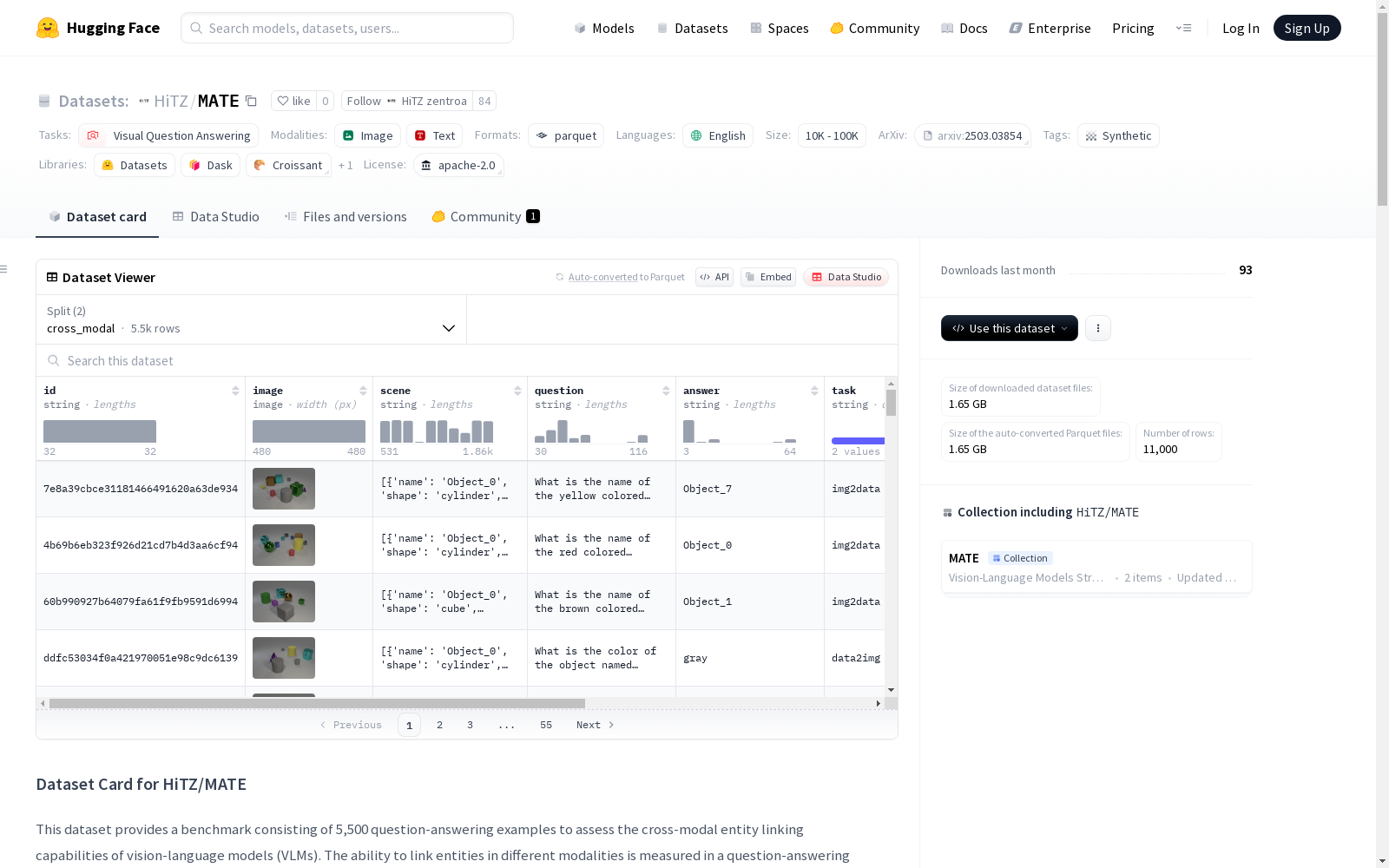This screenshot has width=1389, height=868.
Task: Click the Datasets stack icon before the title
Action: [44, 102]
